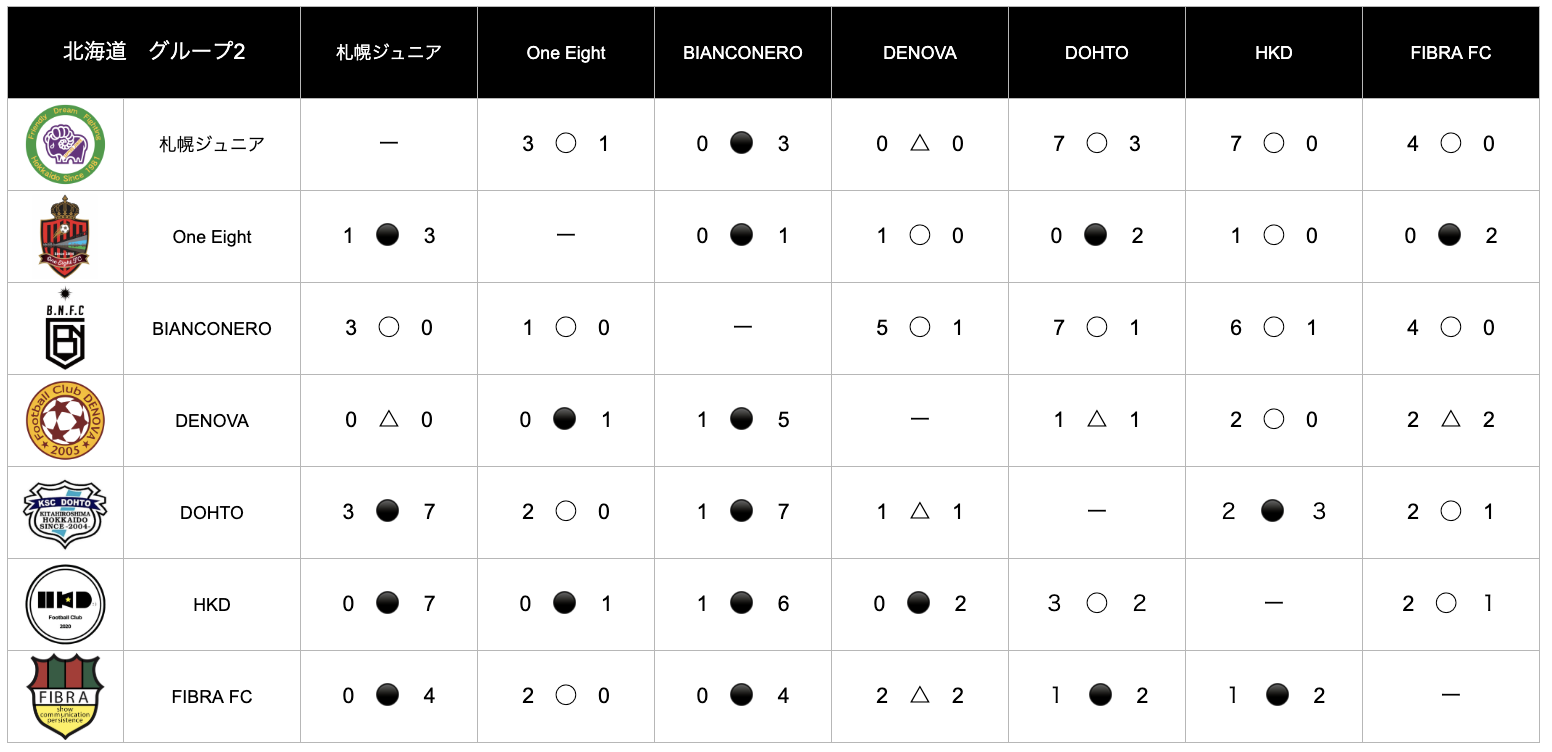
Task: Click the win circle in HKD row under FIBRA FC
Action: [x=1446, y=603]
